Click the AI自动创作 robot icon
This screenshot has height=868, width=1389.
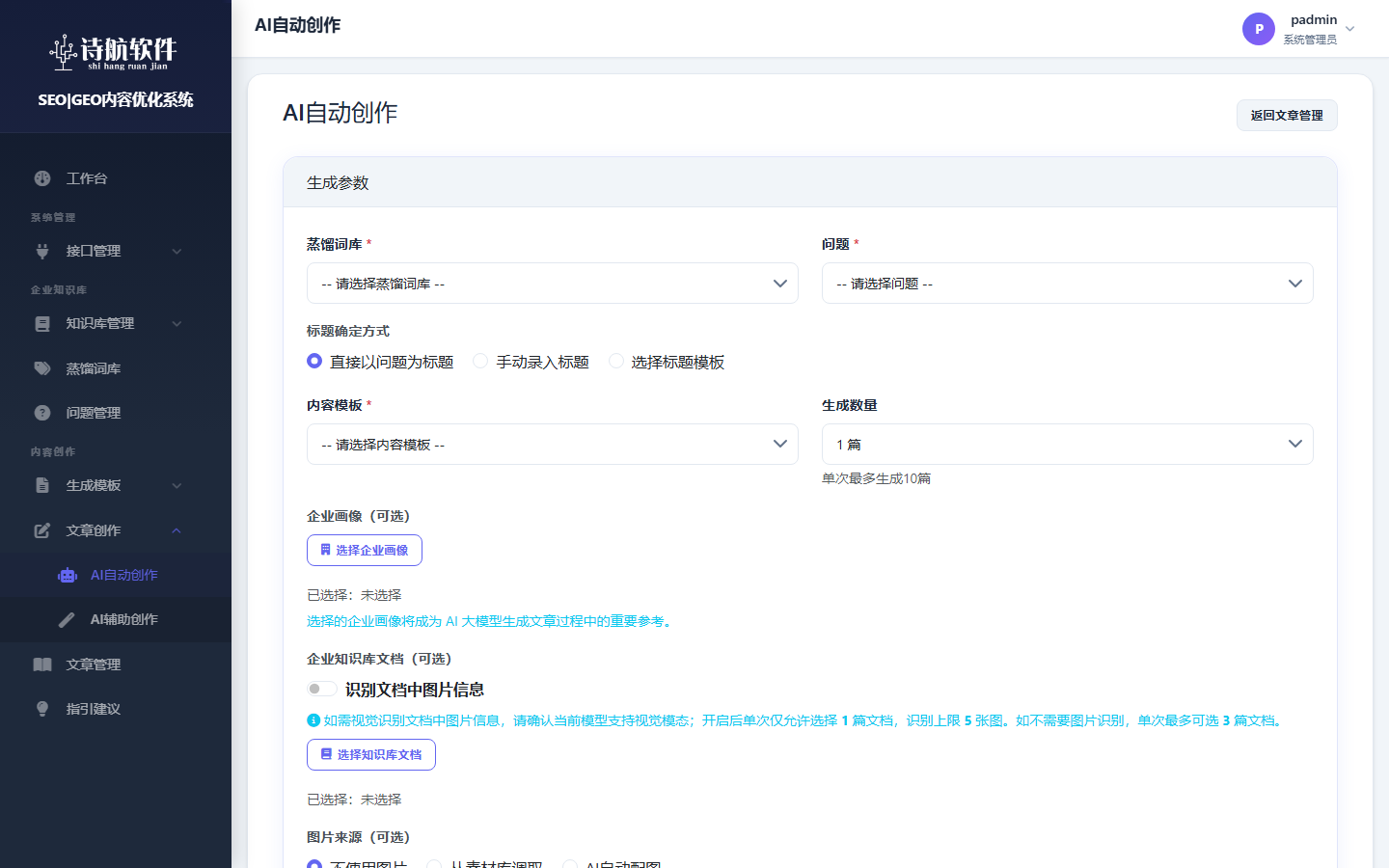(x=68, y=575)
